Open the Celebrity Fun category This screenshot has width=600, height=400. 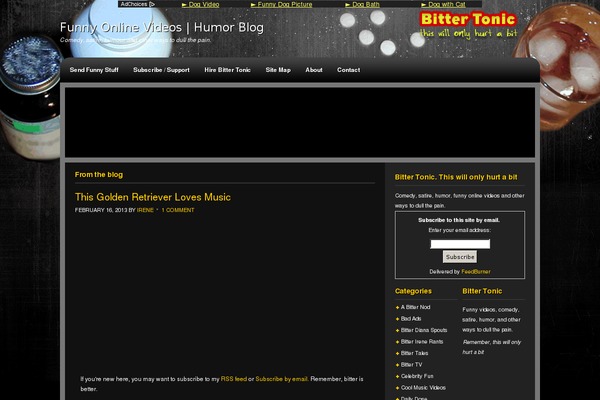(417, 376)
